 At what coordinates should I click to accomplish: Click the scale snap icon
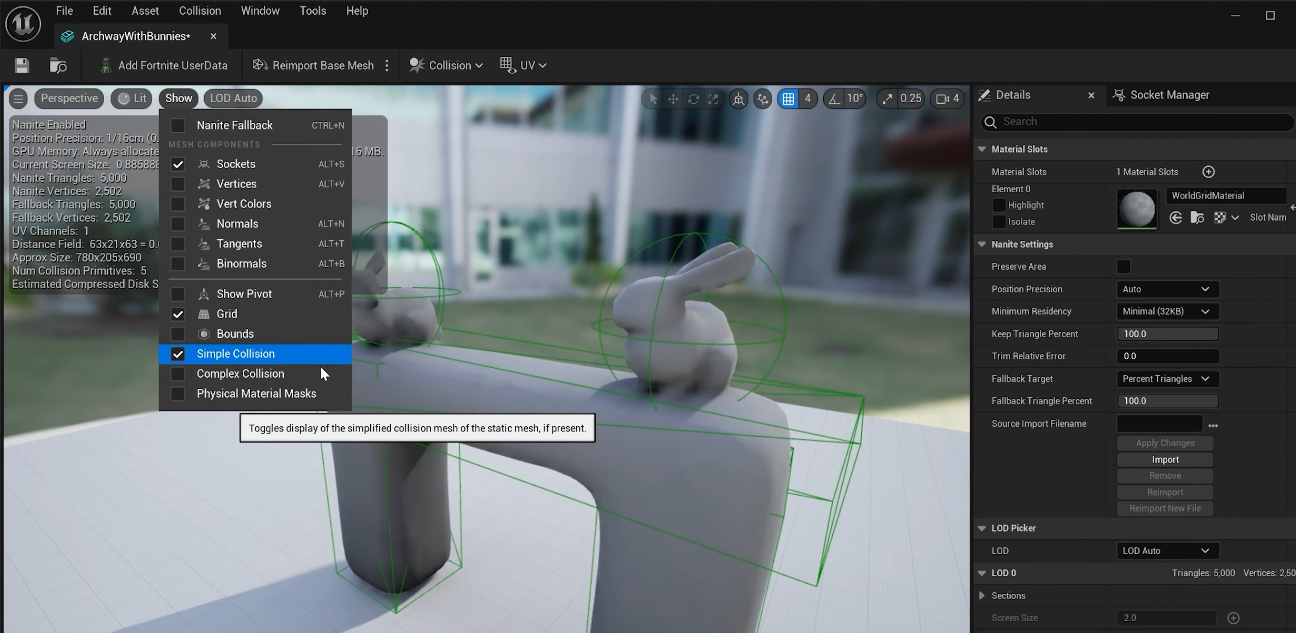point(888,98)
